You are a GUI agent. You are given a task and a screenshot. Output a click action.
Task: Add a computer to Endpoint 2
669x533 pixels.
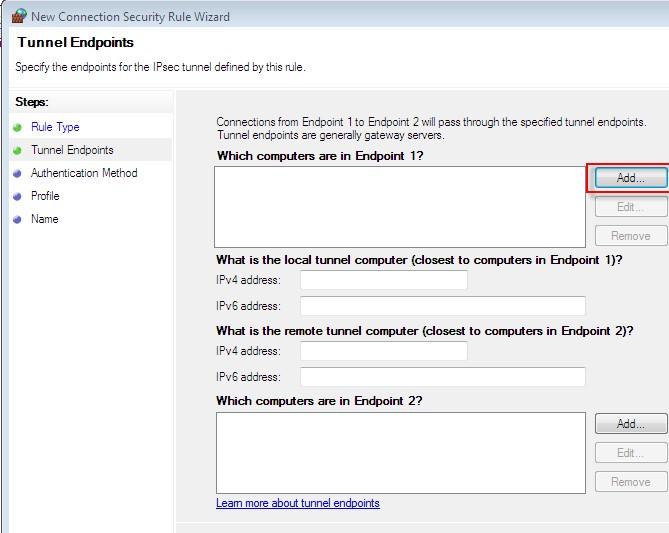[x=630, y=424]
